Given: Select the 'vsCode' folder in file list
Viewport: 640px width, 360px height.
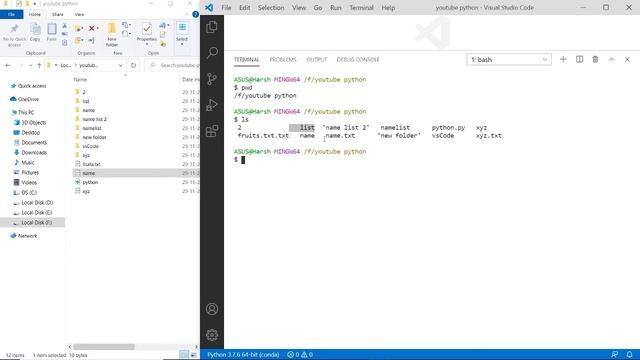Looking at the screenshot, I should tap(90, 146).
